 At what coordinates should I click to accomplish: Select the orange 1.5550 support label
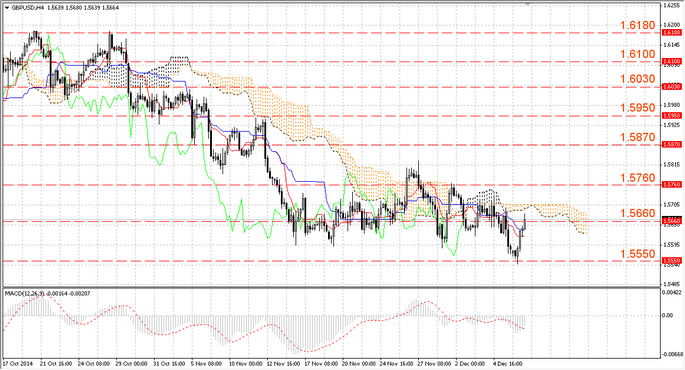pos(638,254)
